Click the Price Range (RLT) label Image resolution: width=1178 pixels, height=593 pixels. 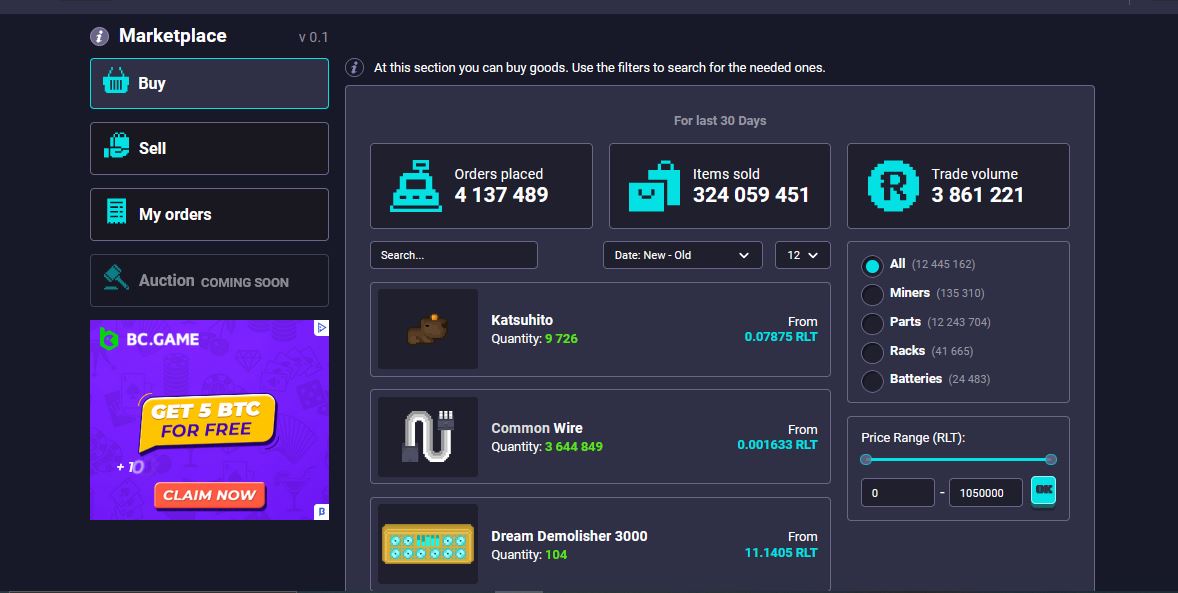point(913,437)
